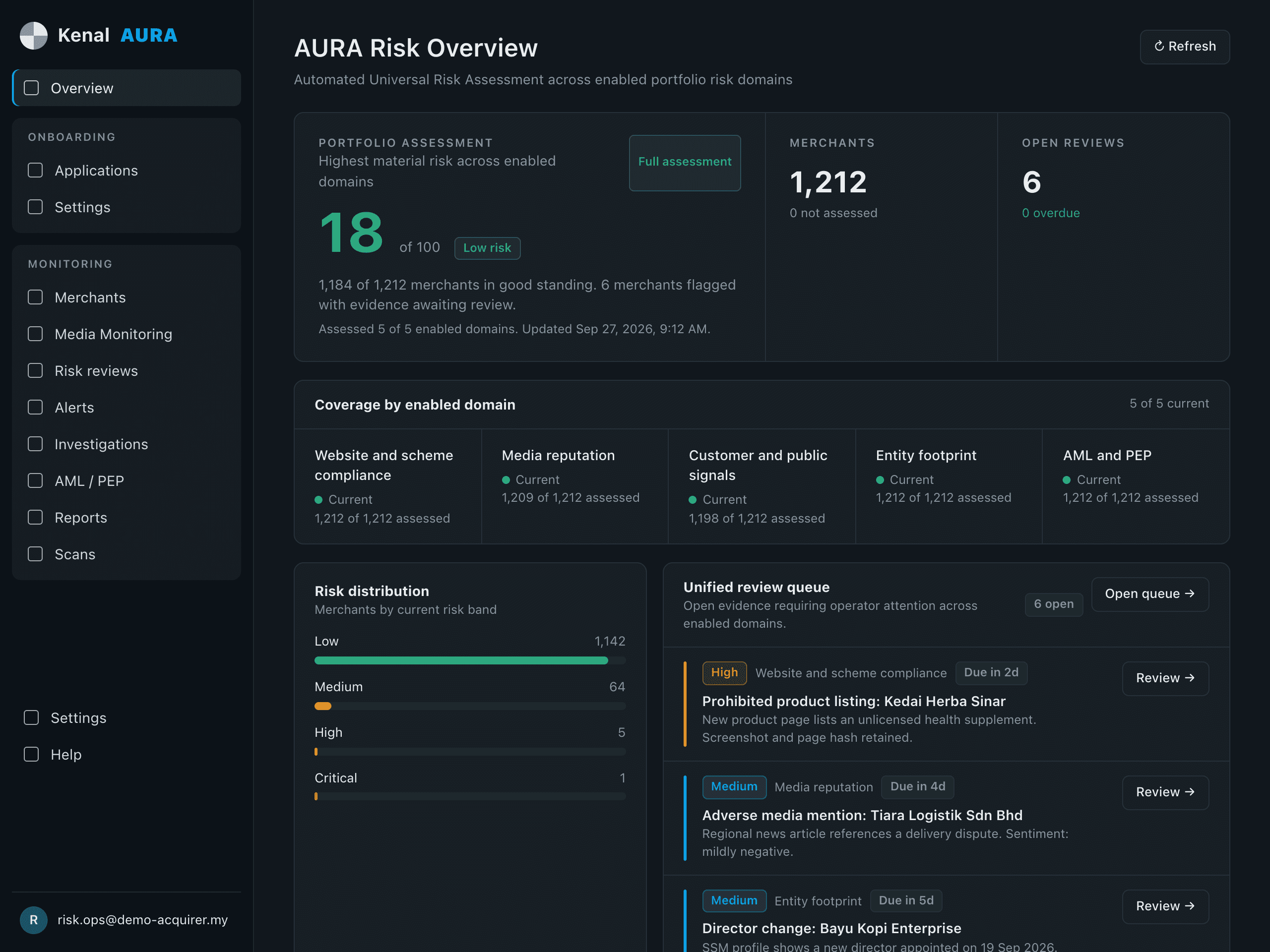The image size is (1270, 952).
Task: Click the R user avatar
Action: [34, 920]
